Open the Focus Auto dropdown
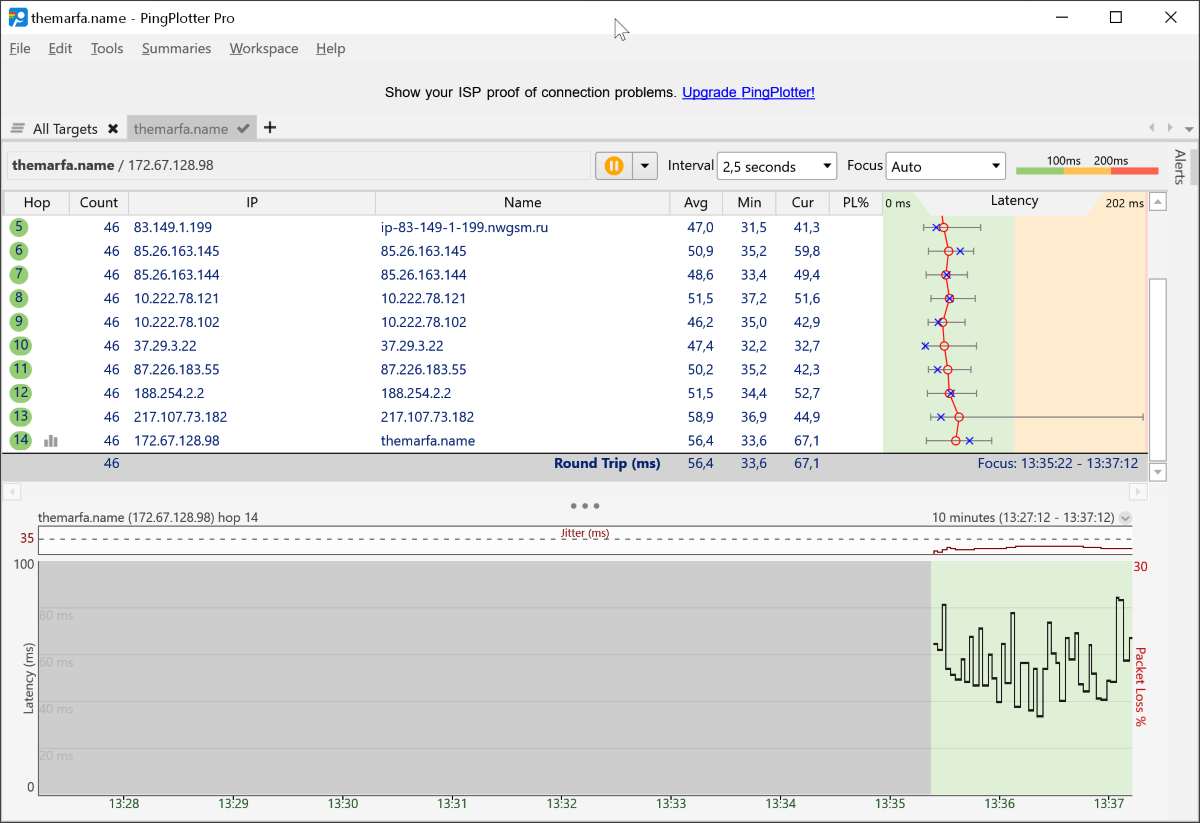The image size is (1200, 823). [x=945, y=166]
